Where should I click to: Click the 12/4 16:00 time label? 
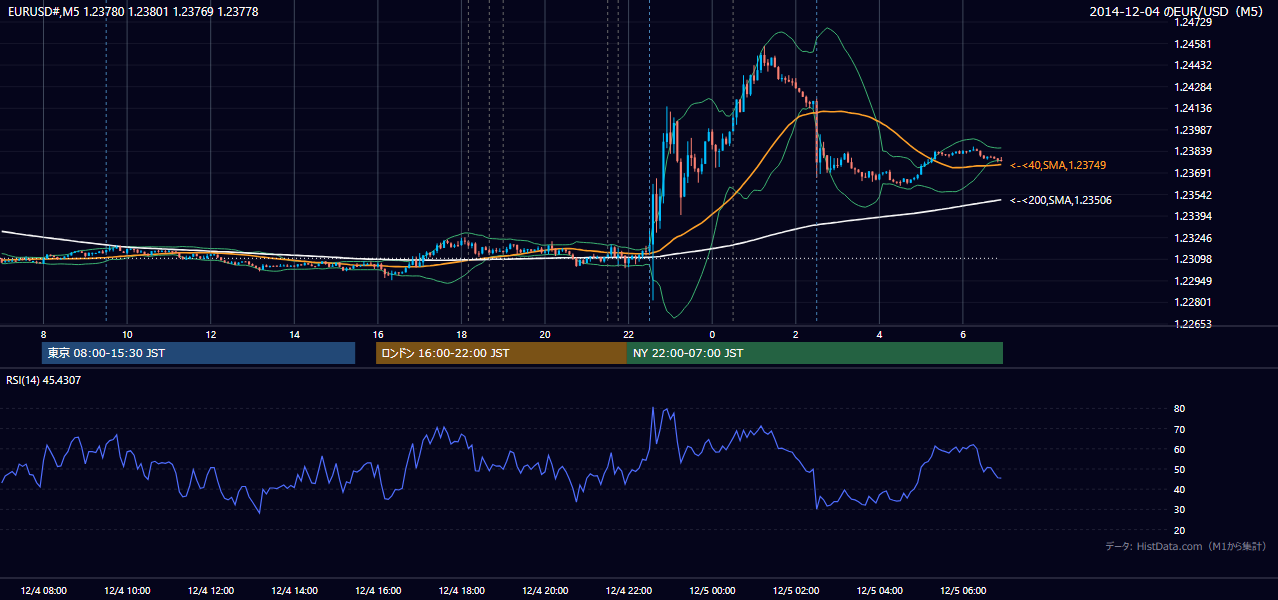pos(378,590)
